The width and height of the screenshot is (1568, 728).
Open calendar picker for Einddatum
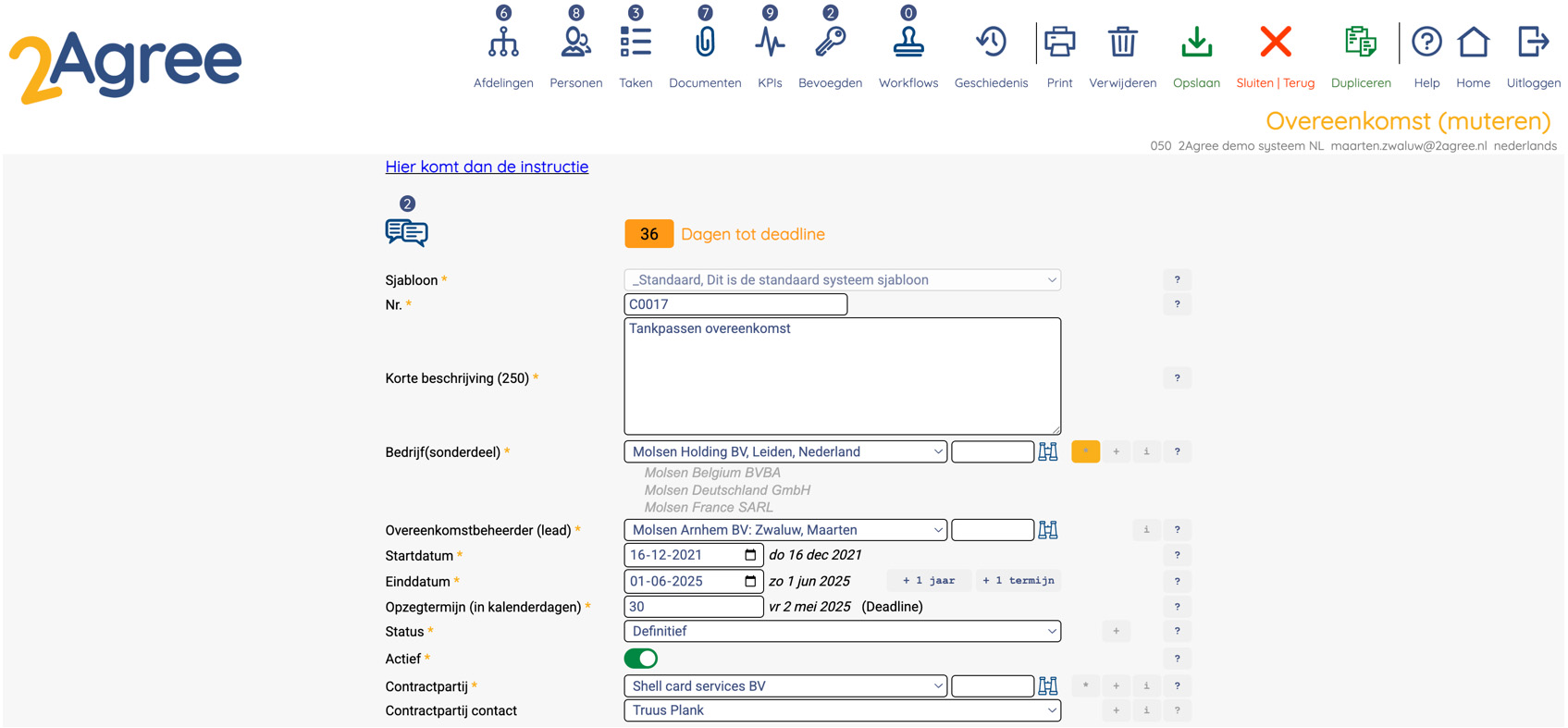pos(750,581)
